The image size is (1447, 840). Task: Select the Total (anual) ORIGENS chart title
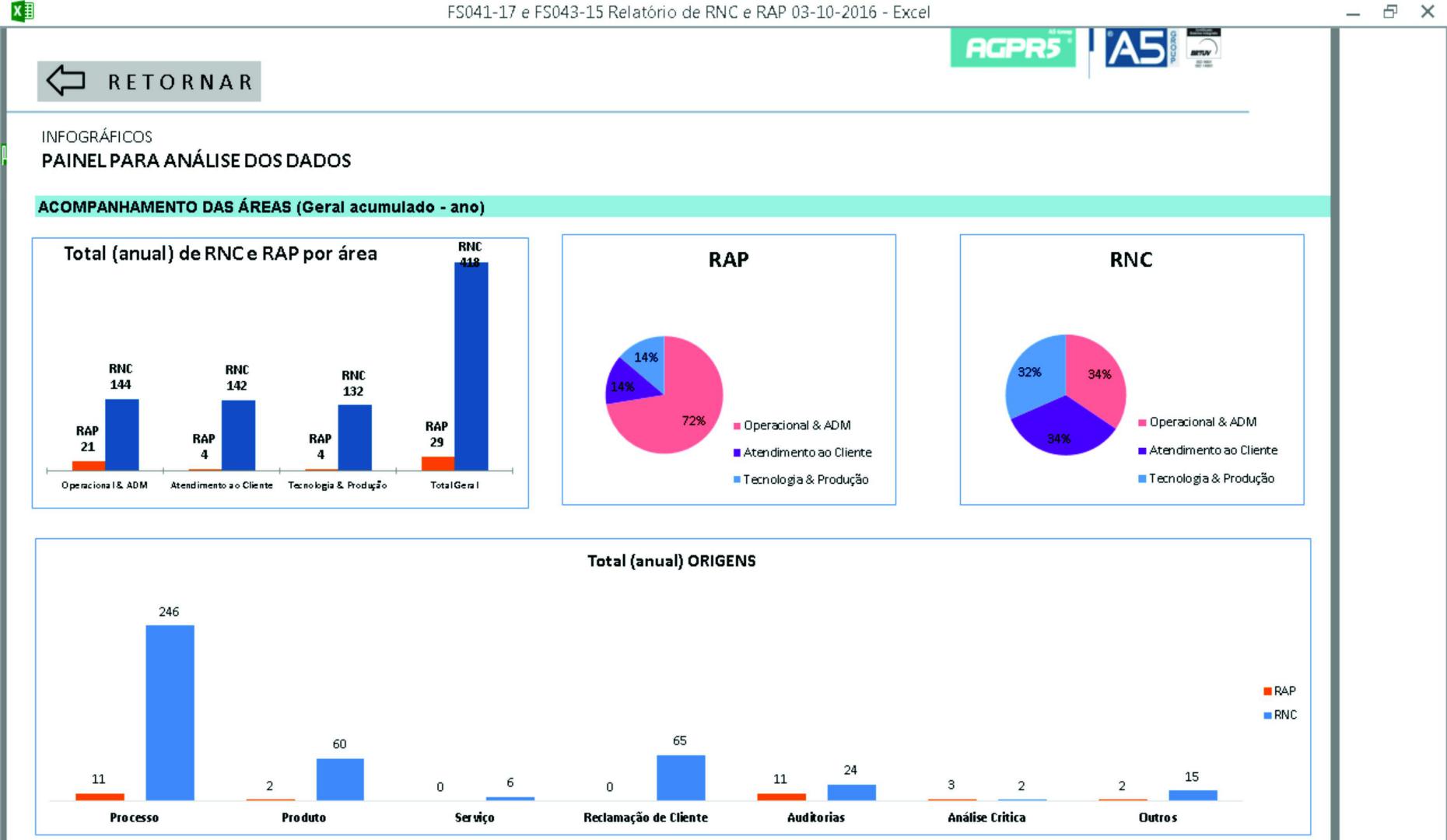pyautogui.click(x=671, y=561)
